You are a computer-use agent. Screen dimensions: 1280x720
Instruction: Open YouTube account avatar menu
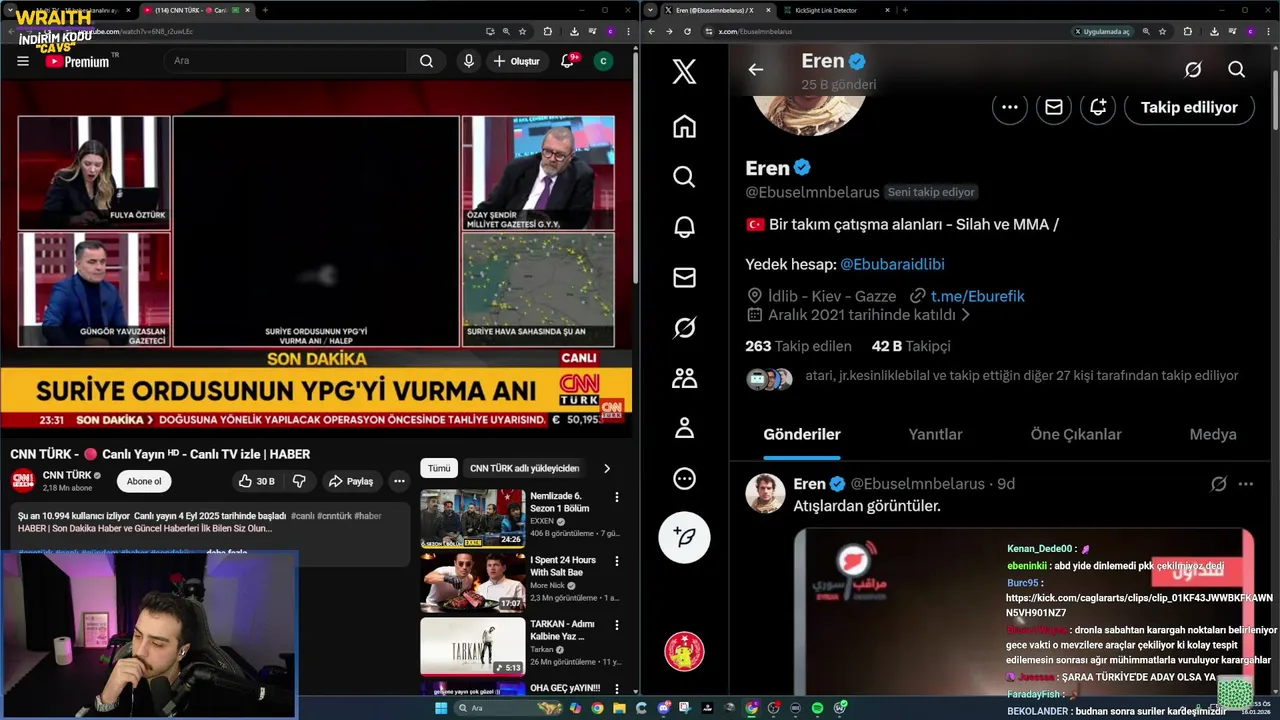pos(603,61)
